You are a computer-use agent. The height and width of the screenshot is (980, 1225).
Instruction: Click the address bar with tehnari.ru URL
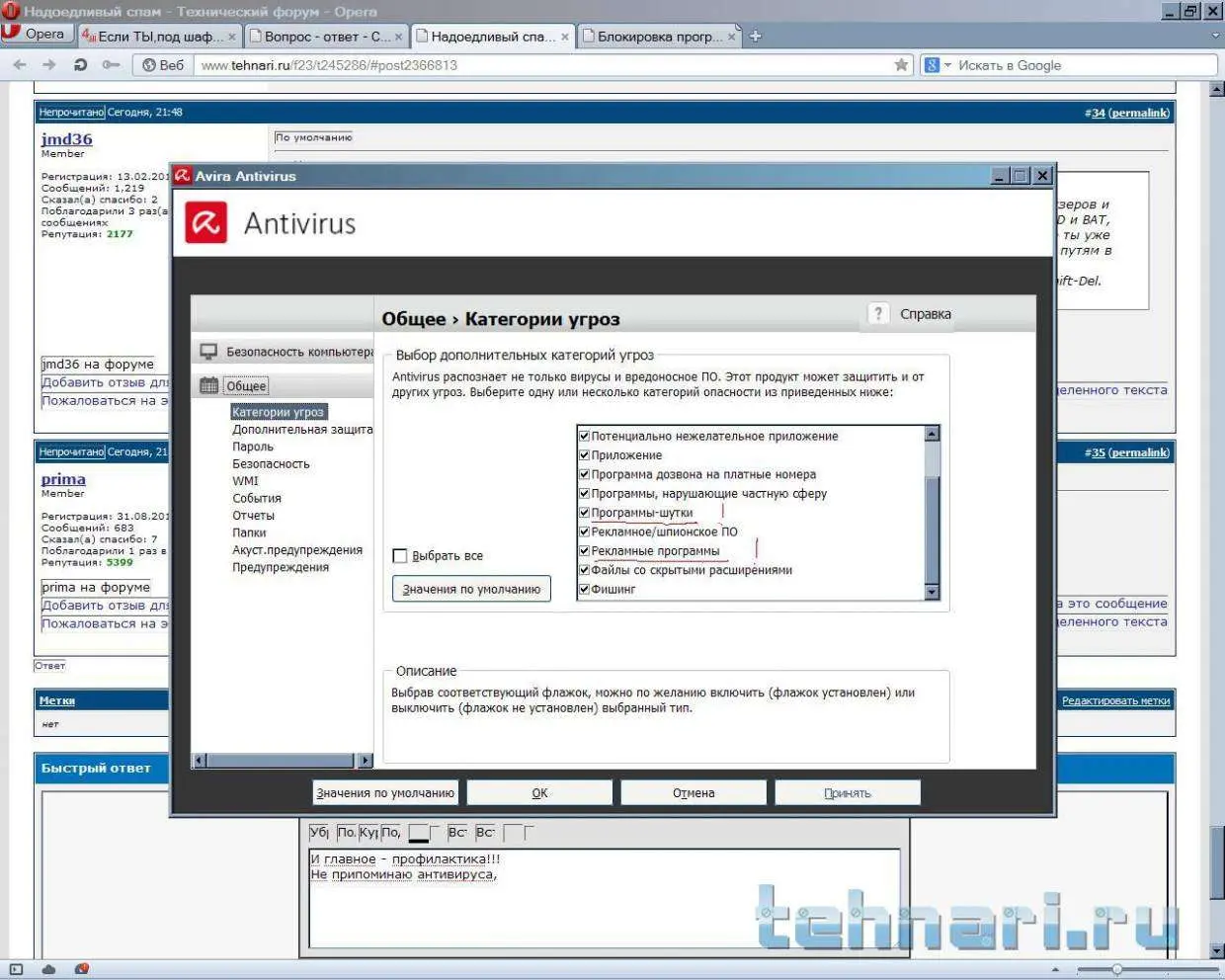pos(541,65)
